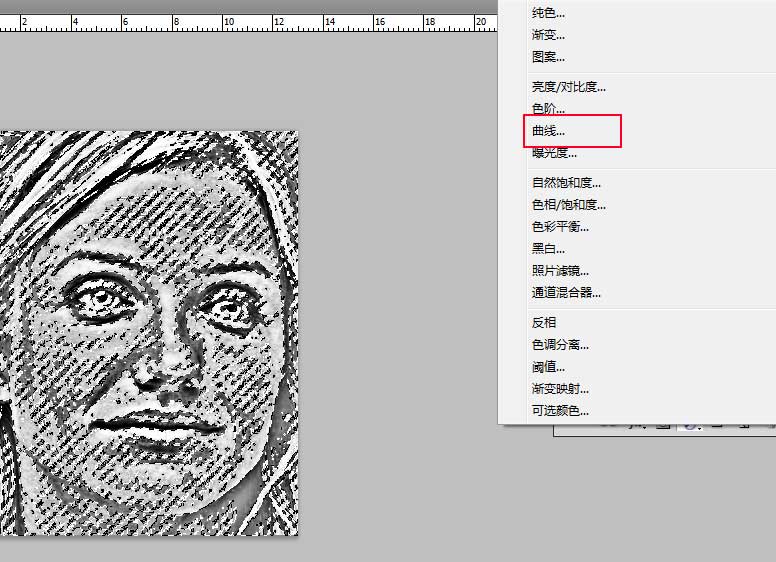Viewport: 776px width, 562px height.
Task: Choose 通道混合器... channel mixer
Action: click(x=566, y=293)
